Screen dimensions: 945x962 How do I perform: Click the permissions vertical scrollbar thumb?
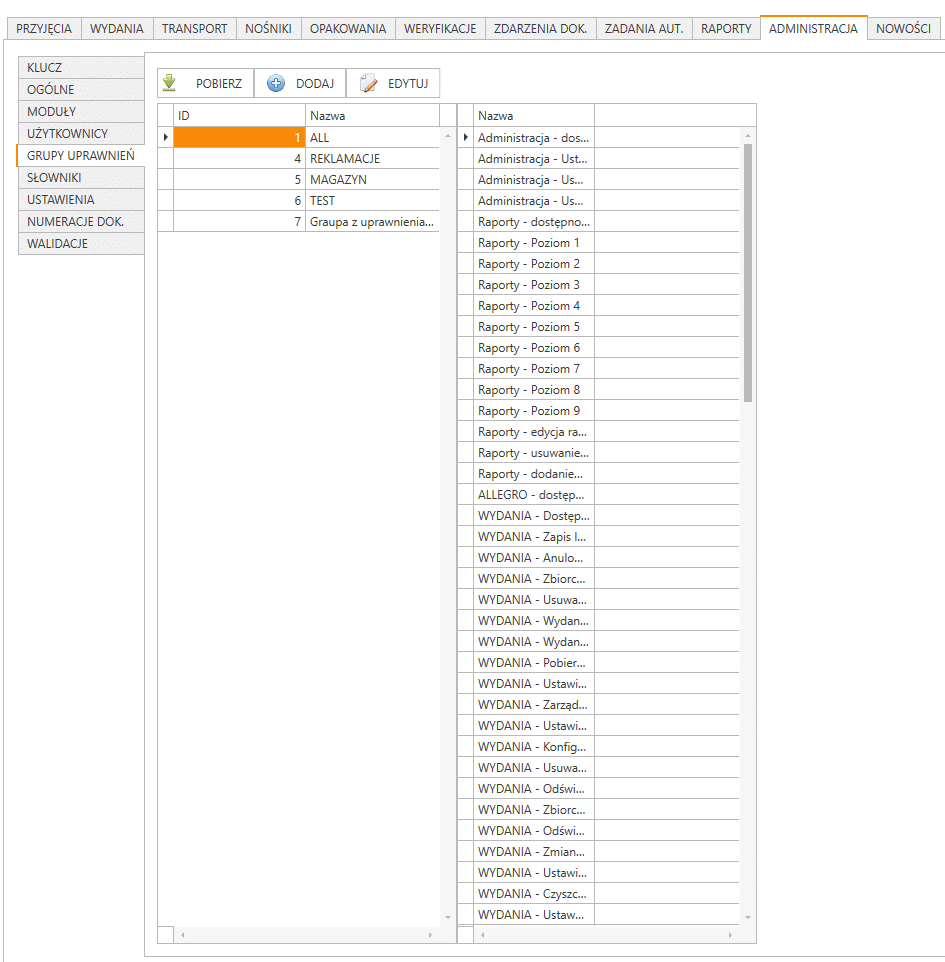point(747,273)
